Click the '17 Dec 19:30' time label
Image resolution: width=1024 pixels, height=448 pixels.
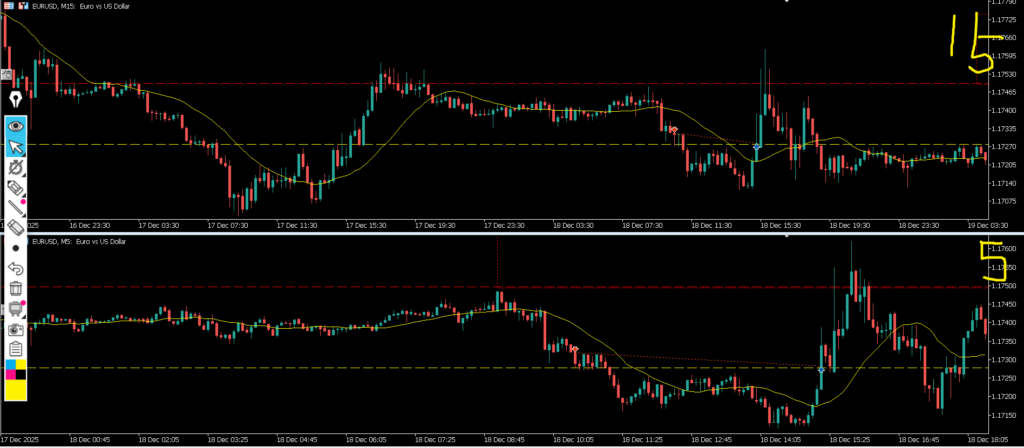click(x=435, y=225)
